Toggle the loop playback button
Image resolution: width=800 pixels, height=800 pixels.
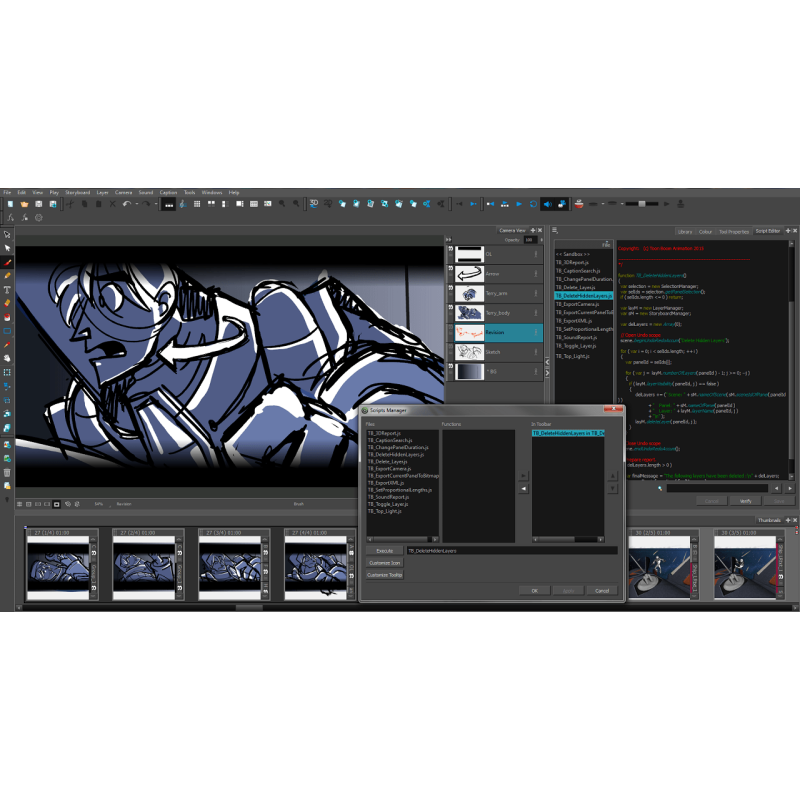(533, 203)
